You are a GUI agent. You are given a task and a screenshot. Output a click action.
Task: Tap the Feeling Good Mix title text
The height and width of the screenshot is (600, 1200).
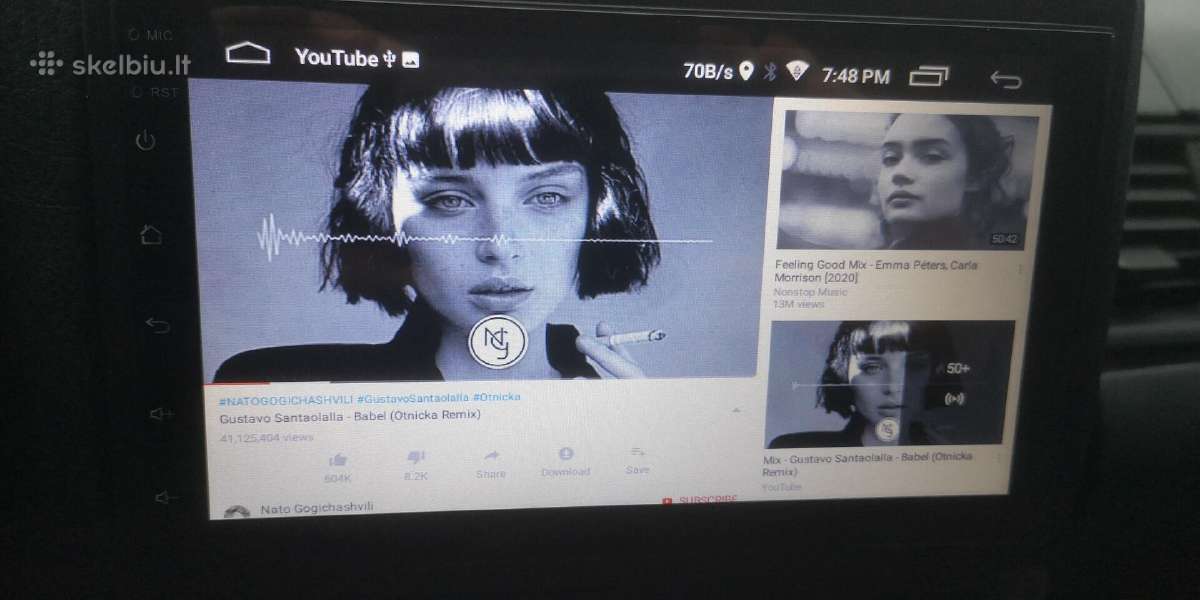(877, 272)
